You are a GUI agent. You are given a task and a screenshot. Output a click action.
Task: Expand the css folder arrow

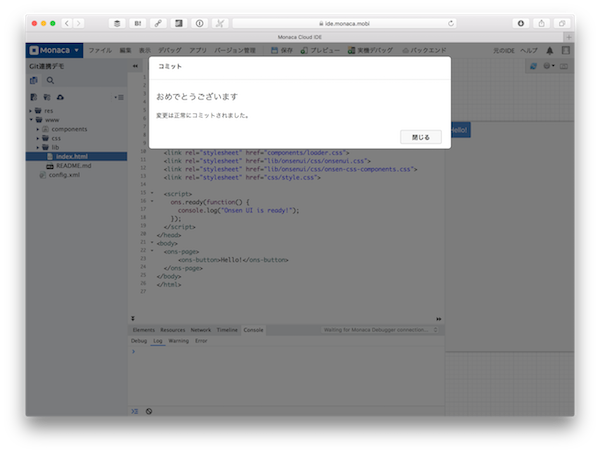(x=38, y=138)
